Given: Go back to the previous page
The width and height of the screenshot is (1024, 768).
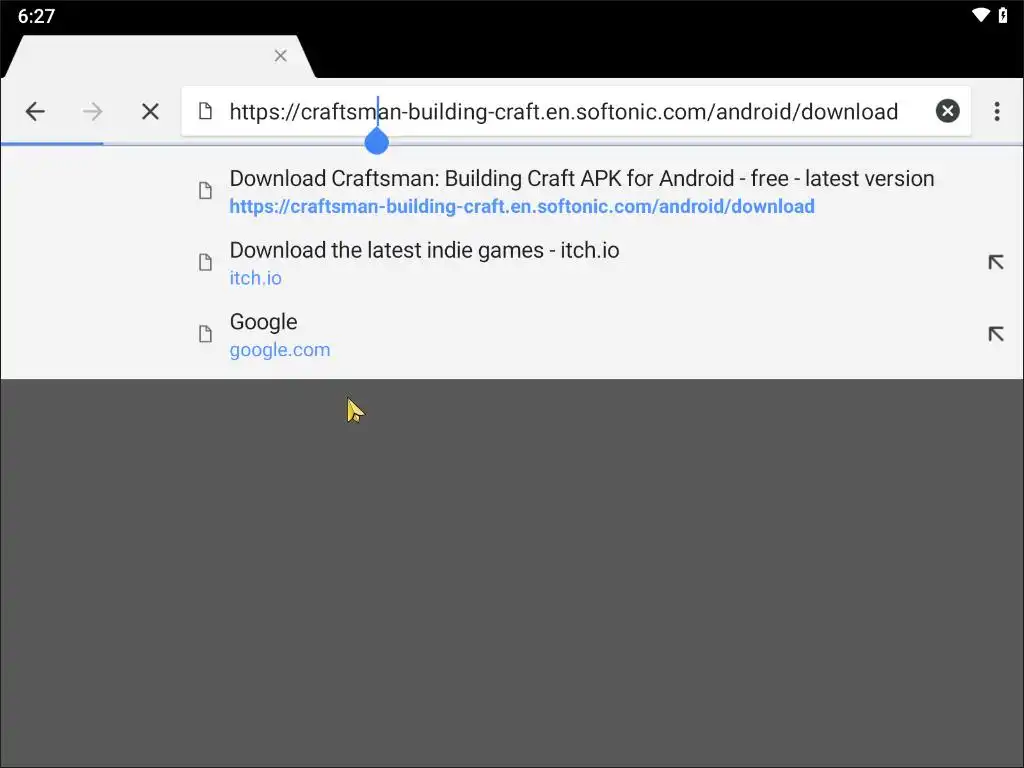Looking at the screenshot, I should [35, 112].
